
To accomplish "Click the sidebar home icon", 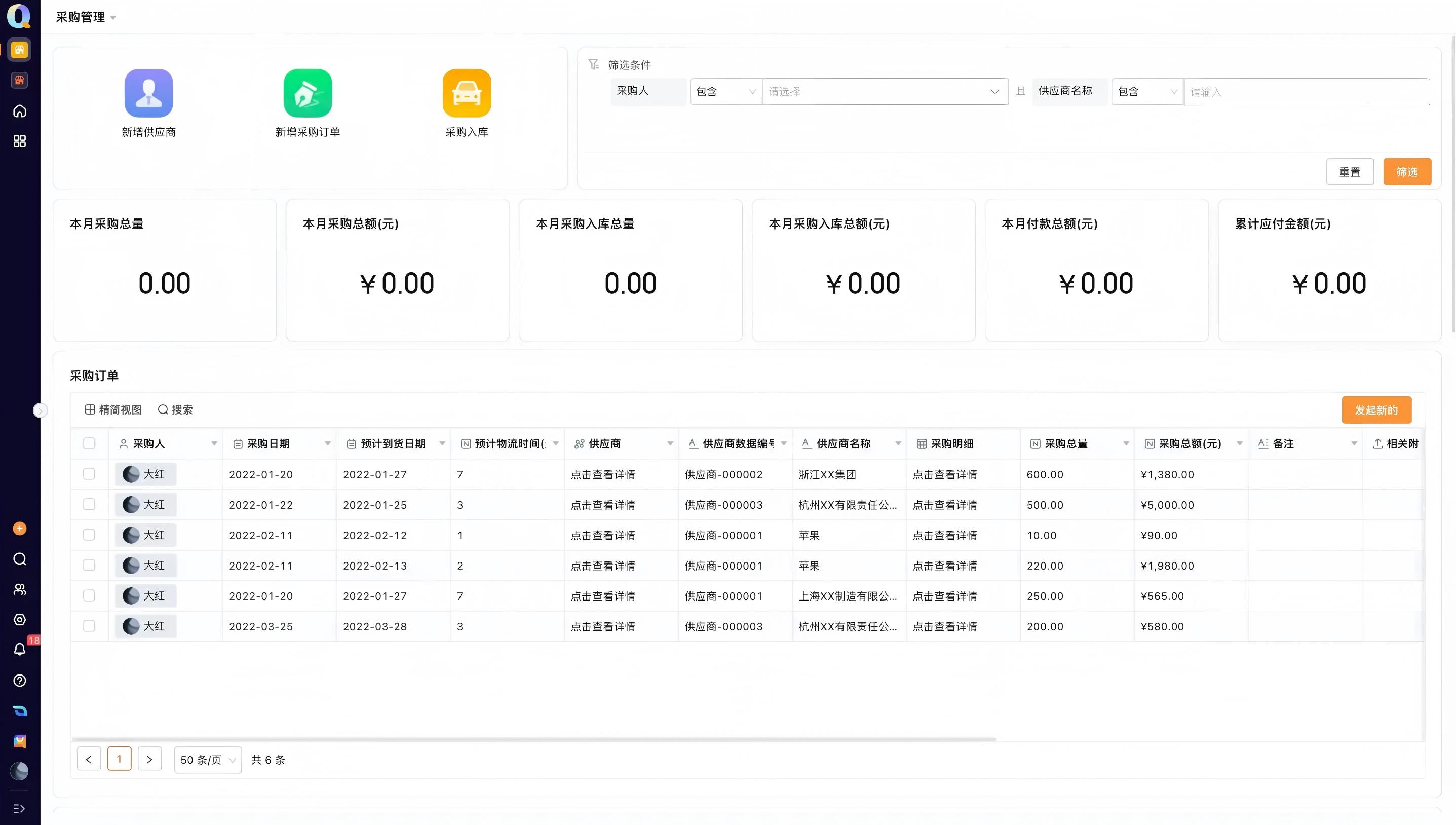I will point(20,111).
